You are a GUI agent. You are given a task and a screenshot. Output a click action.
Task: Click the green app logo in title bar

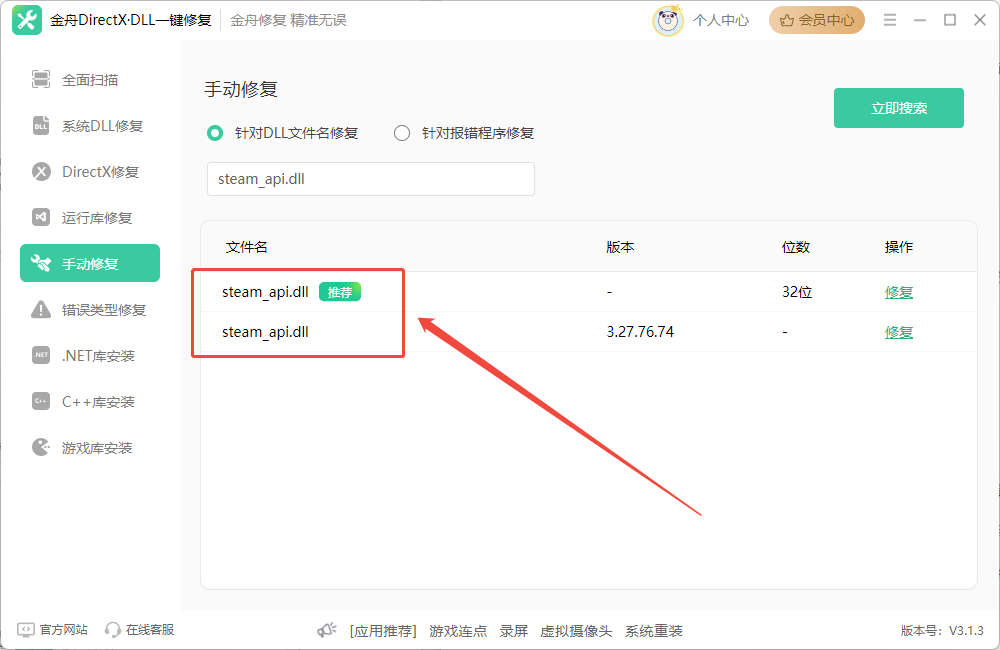(27, 20)
